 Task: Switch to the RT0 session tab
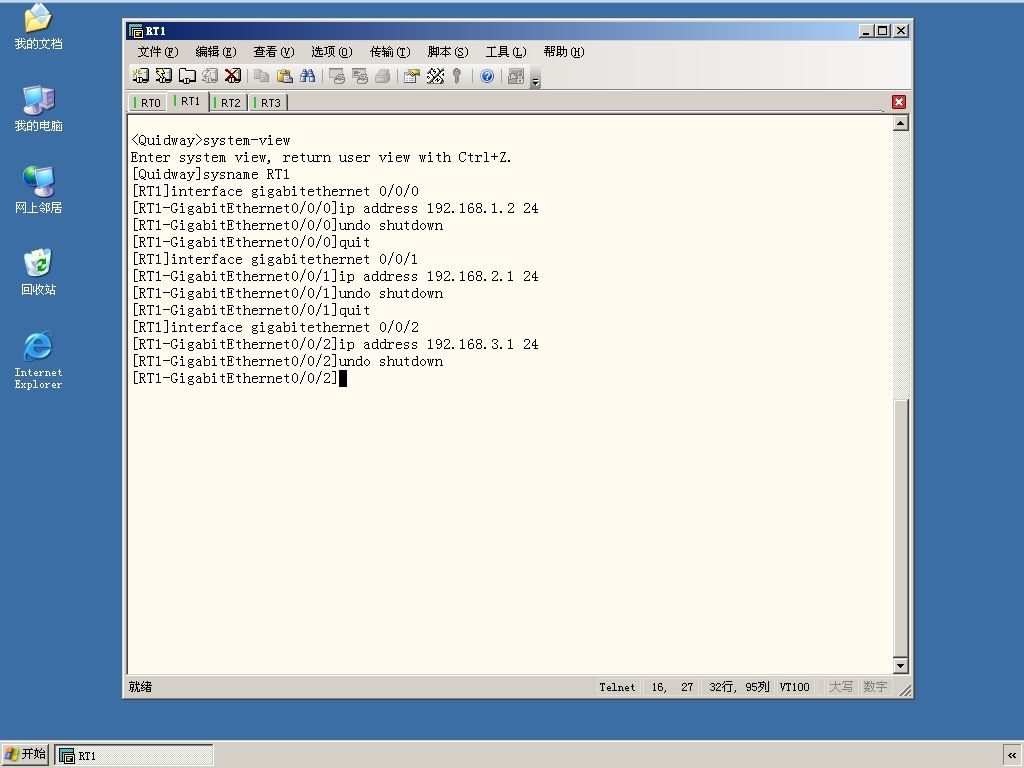148,103
